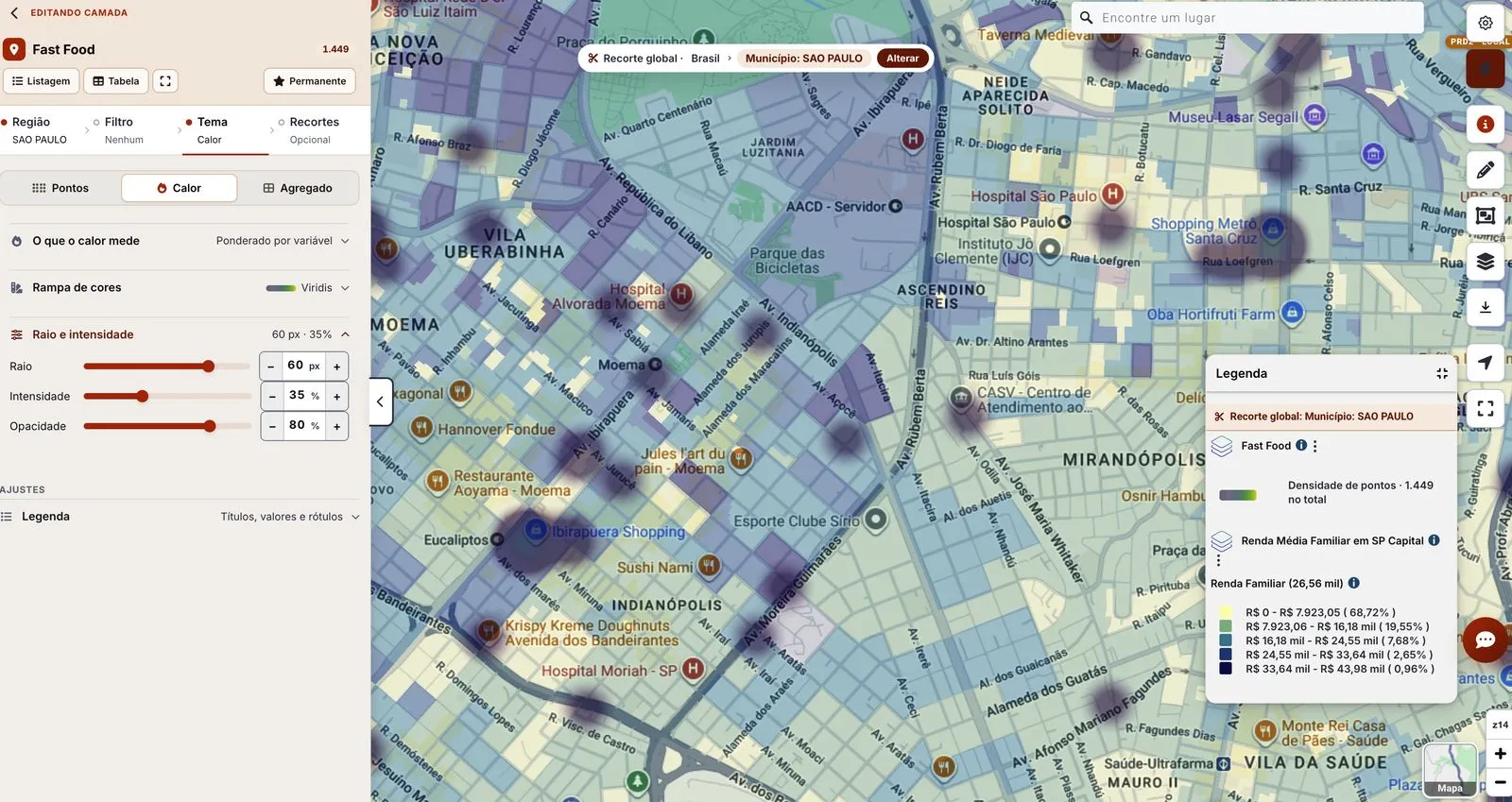Show info for Renda Familiar (26,56 mil)
Image resolution: width=1512 pixels, height=802 pixels.
(x=1353, y=583)
